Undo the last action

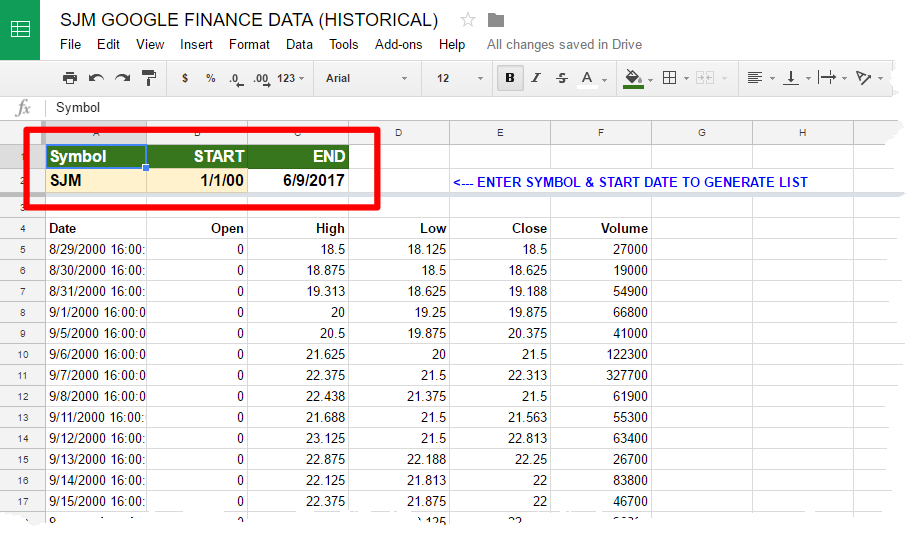(x=96, y=78)
